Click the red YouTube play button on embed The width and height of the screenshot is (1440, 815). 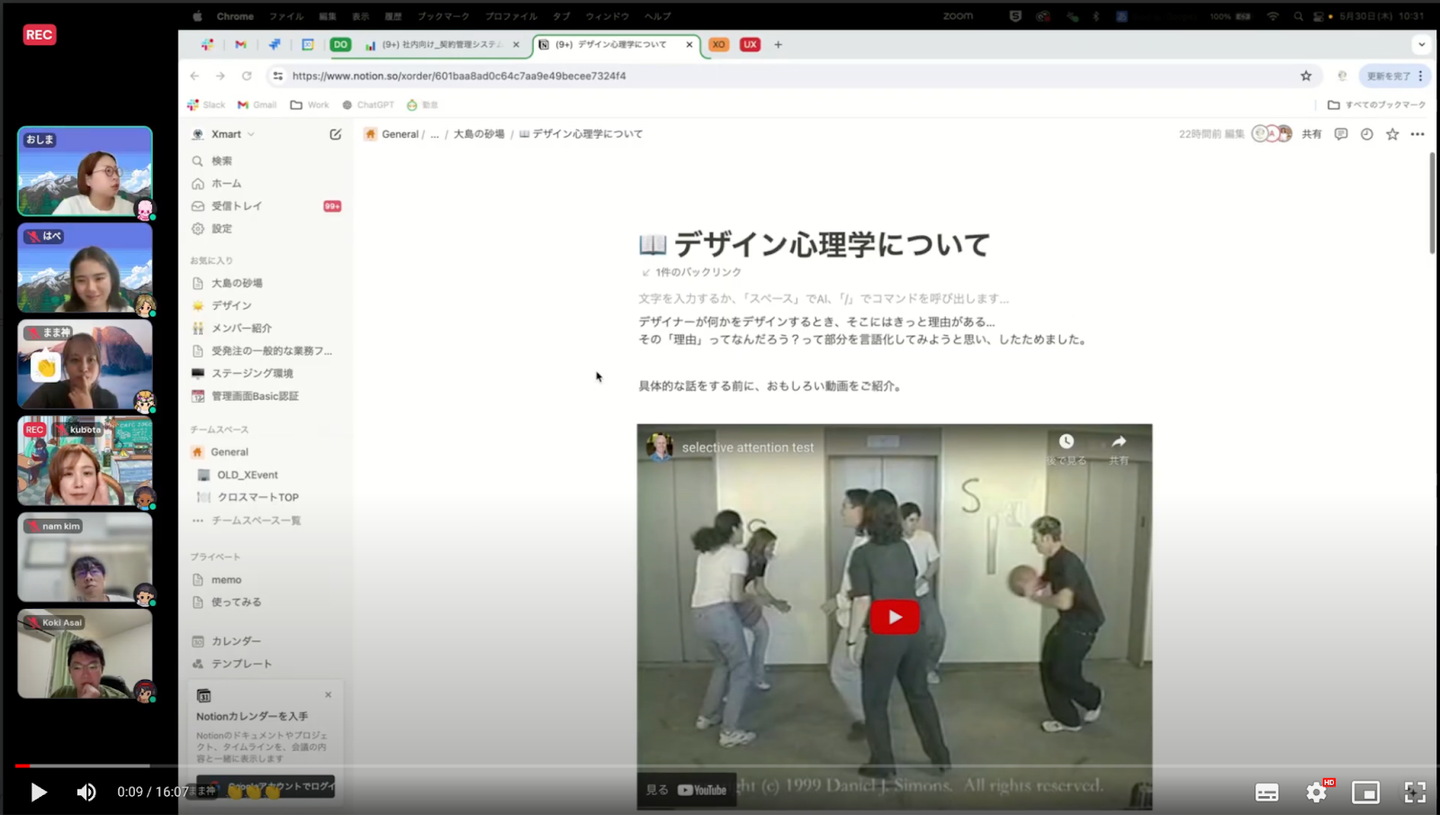[894, 617]
